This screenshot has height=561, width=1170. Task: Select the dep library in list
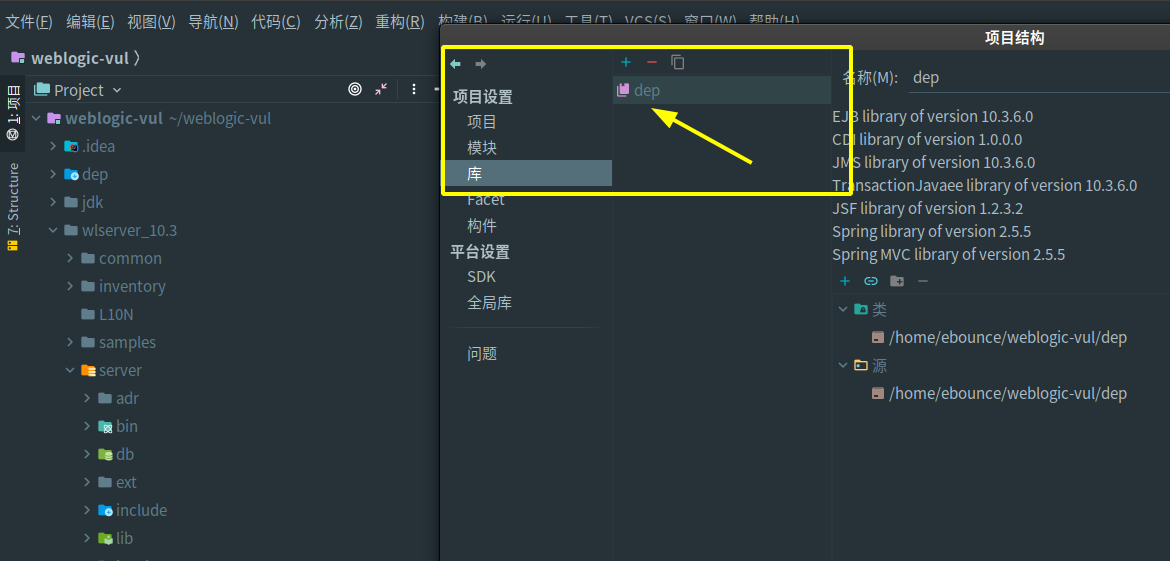point(647,90)
